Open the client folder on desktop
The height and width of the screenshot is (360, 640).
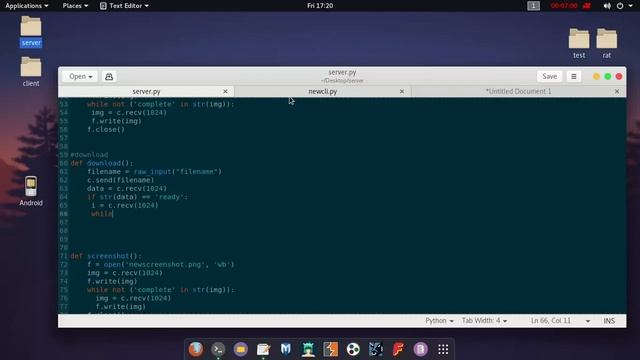tap(31, 71)
